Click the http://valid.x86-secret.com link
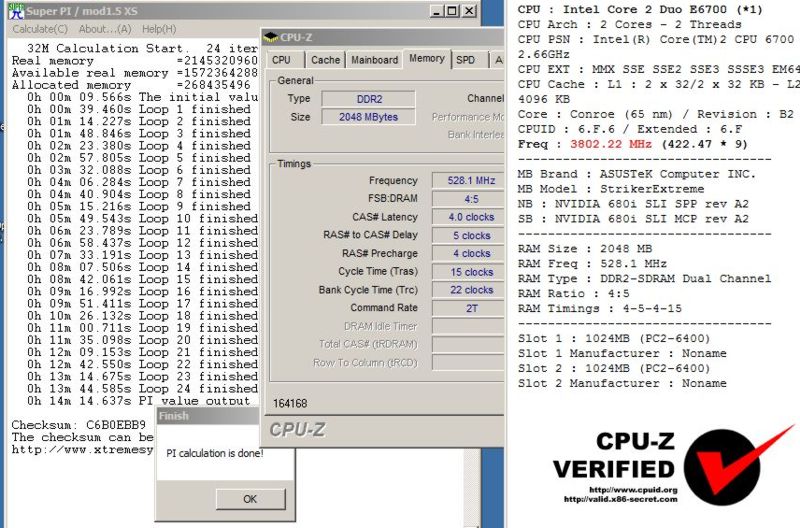The width and height of the screenshot is (800, 528). tap(620, 499)
